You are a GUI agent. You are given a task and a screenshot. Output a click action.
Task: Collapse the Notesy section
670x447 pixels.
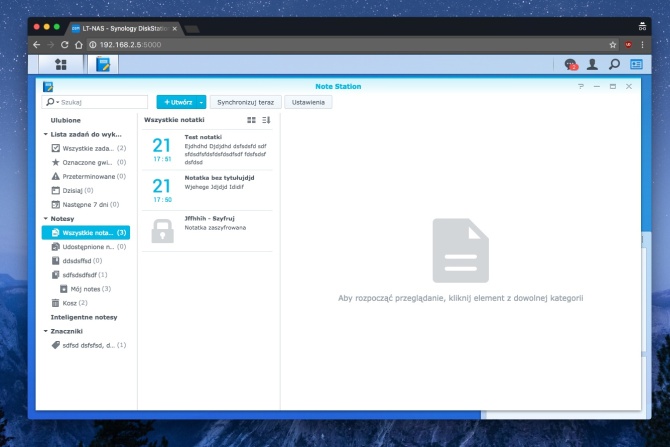pyautogui.click(x=46, y=218)
